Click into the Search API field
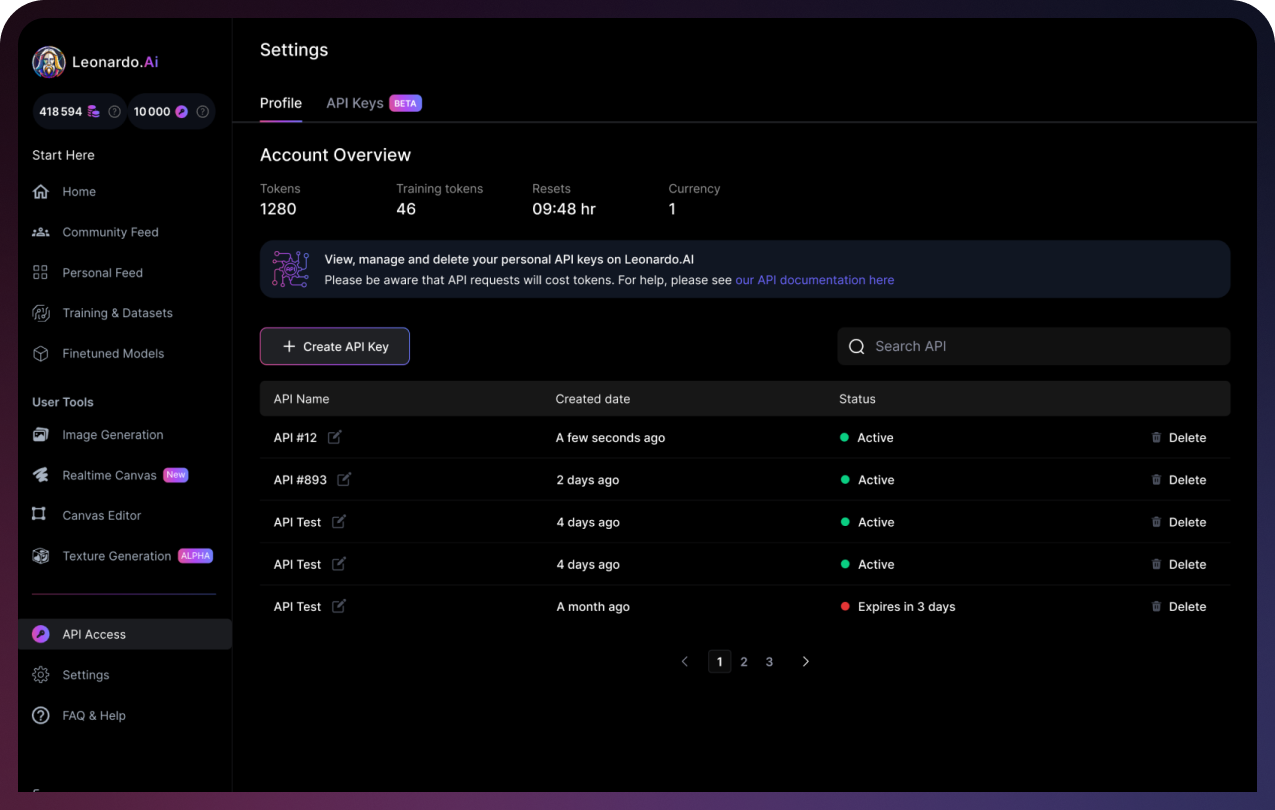This screenshot has height=810, width=1275. click(1040, 346)
